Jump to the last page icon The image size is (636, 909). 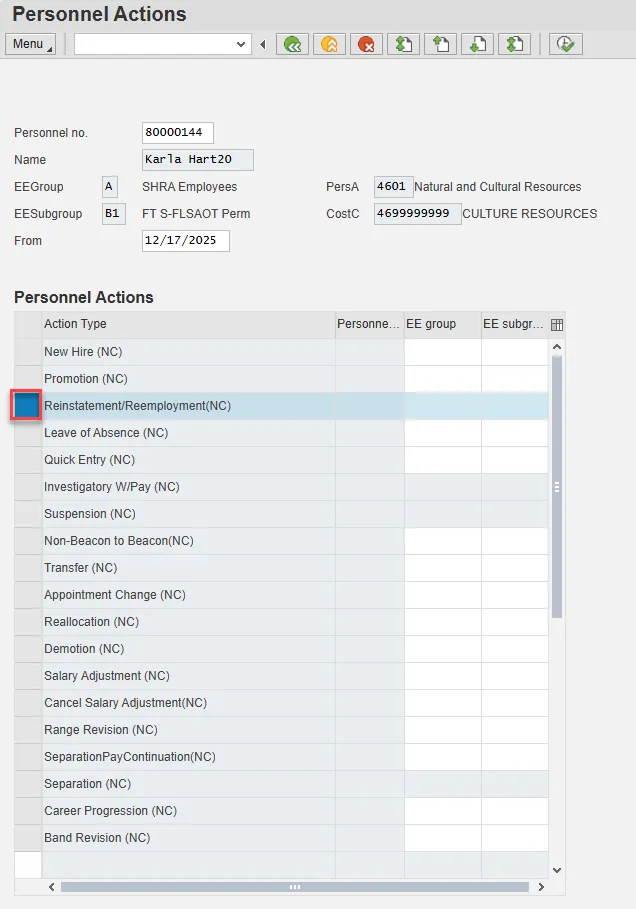[514, 44]
